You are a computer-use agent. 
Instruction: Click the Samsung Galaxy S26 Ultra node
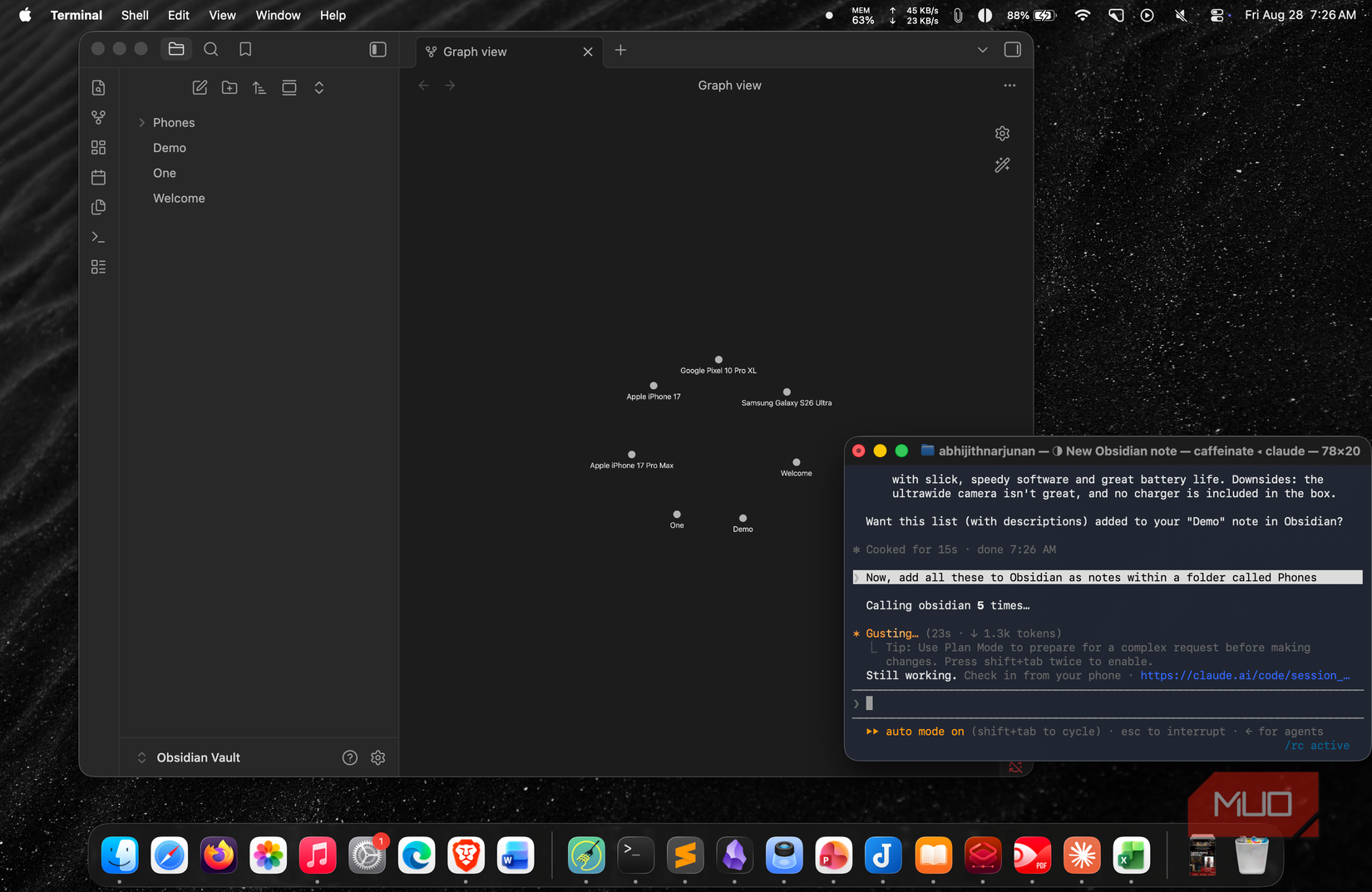click(x=787, y=392)
